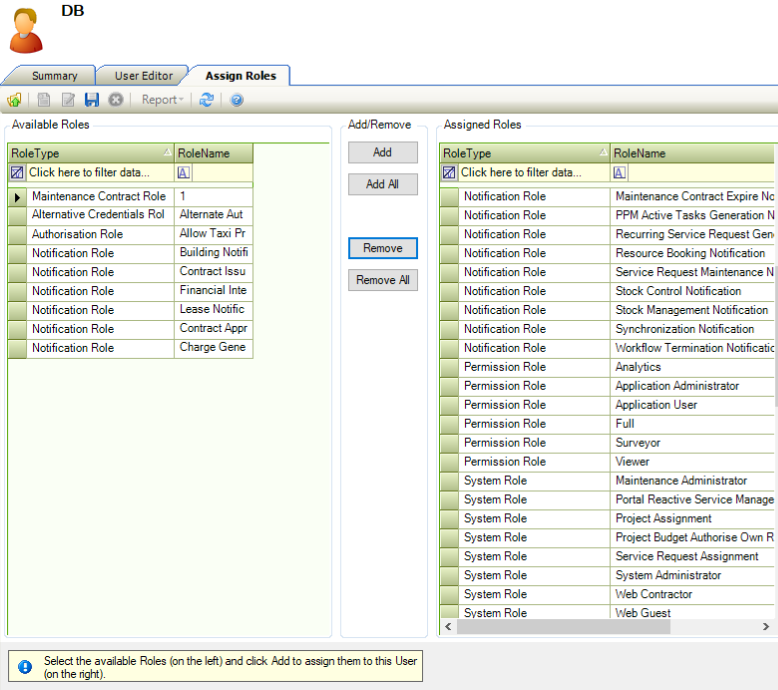This screenshot has width=778, height=690.
Task: Open the Report dropdown menu
Action: (x=162, y=100)
